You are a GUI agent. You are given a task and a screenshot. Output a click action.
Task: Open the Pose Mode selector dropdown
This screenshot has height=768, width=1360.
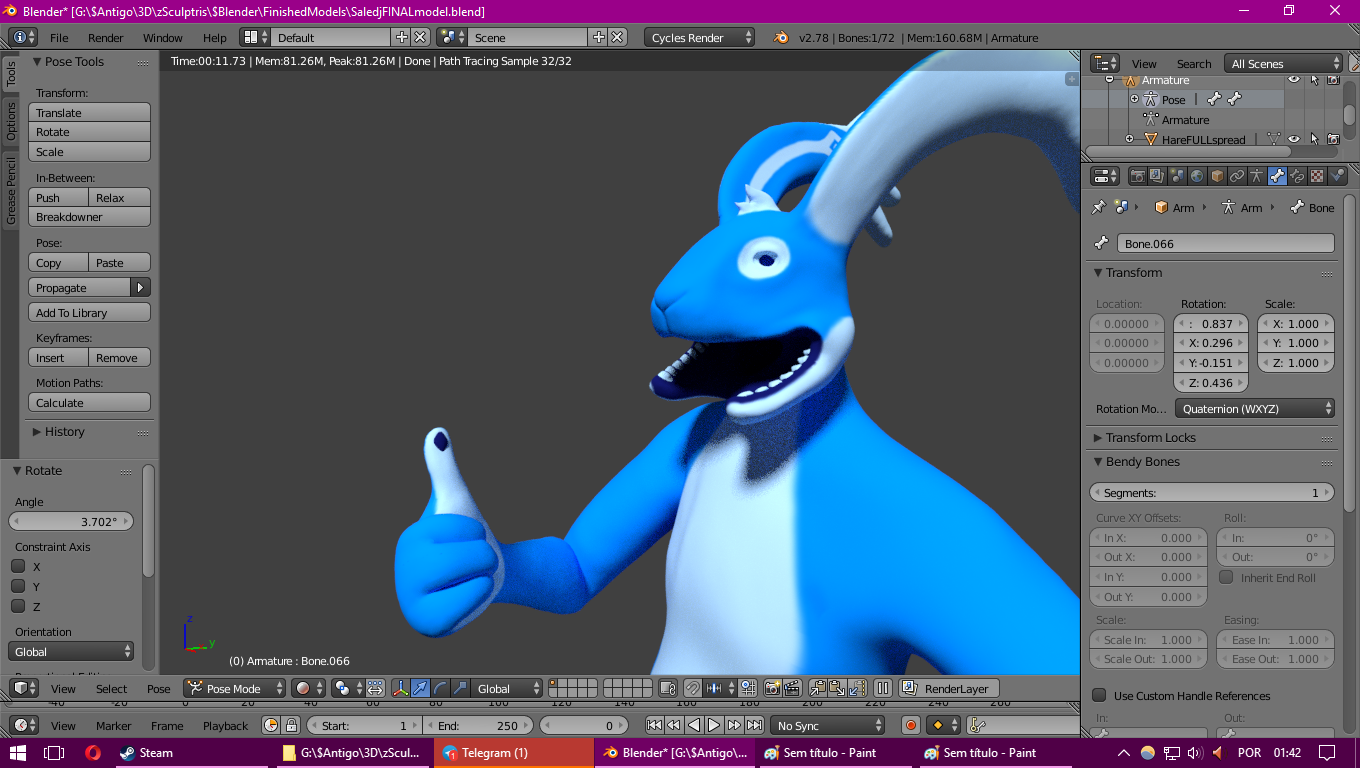[234, 688]
